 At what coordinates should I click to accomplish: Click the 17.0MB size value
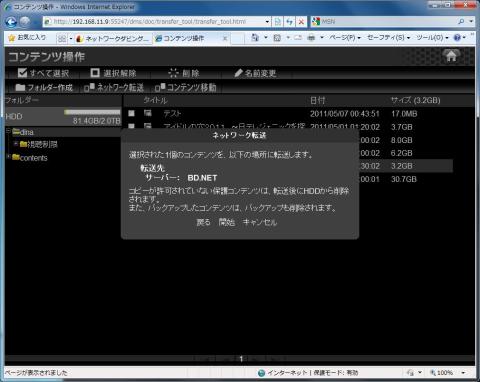coord(404,114)
